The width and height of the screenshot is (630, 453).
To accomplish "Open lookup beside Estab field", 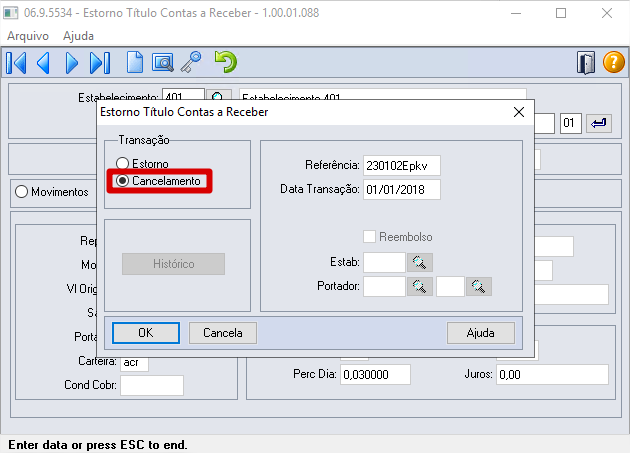I will click(419, 262).
